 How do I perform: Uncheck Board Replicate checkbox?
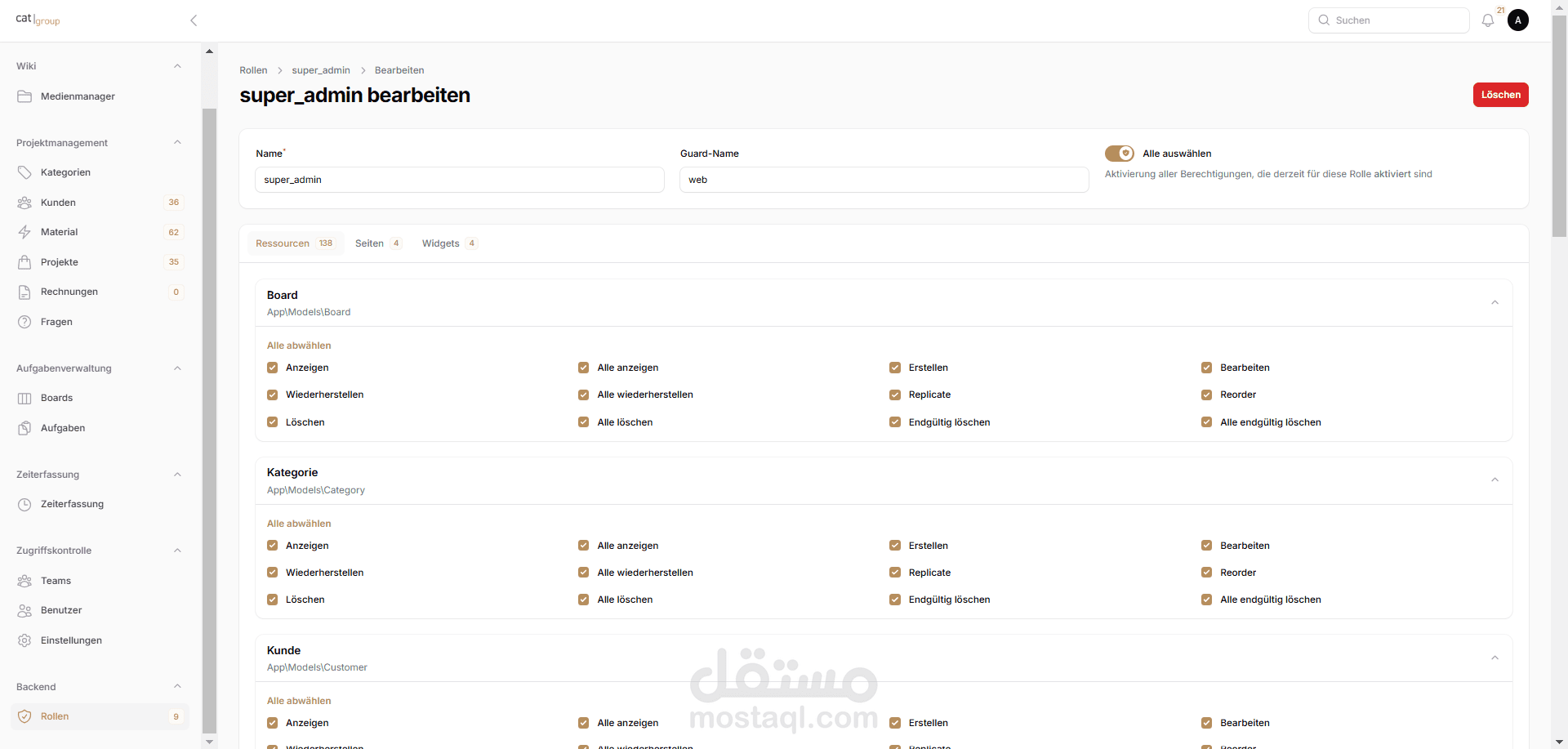[895, 395]
